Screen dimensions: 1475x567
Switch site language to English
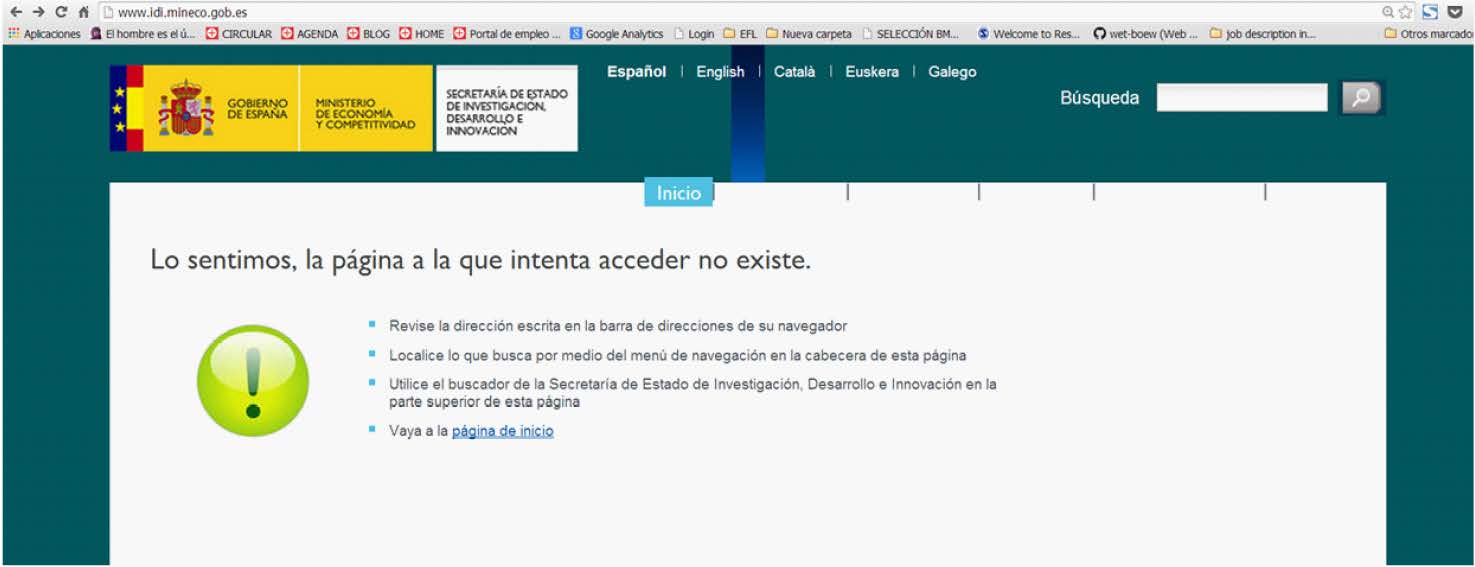[x=720, y=72]
